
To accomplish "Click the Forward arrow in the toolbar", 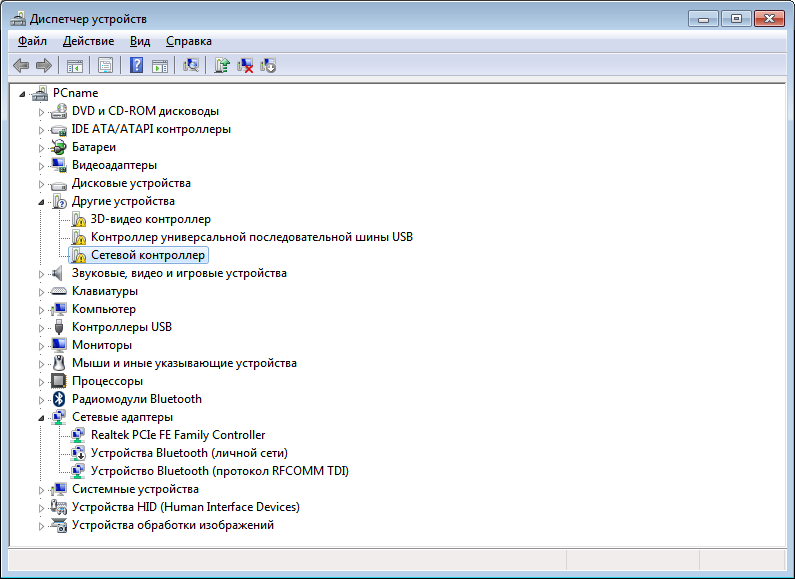I will click(x=44, y=65).
